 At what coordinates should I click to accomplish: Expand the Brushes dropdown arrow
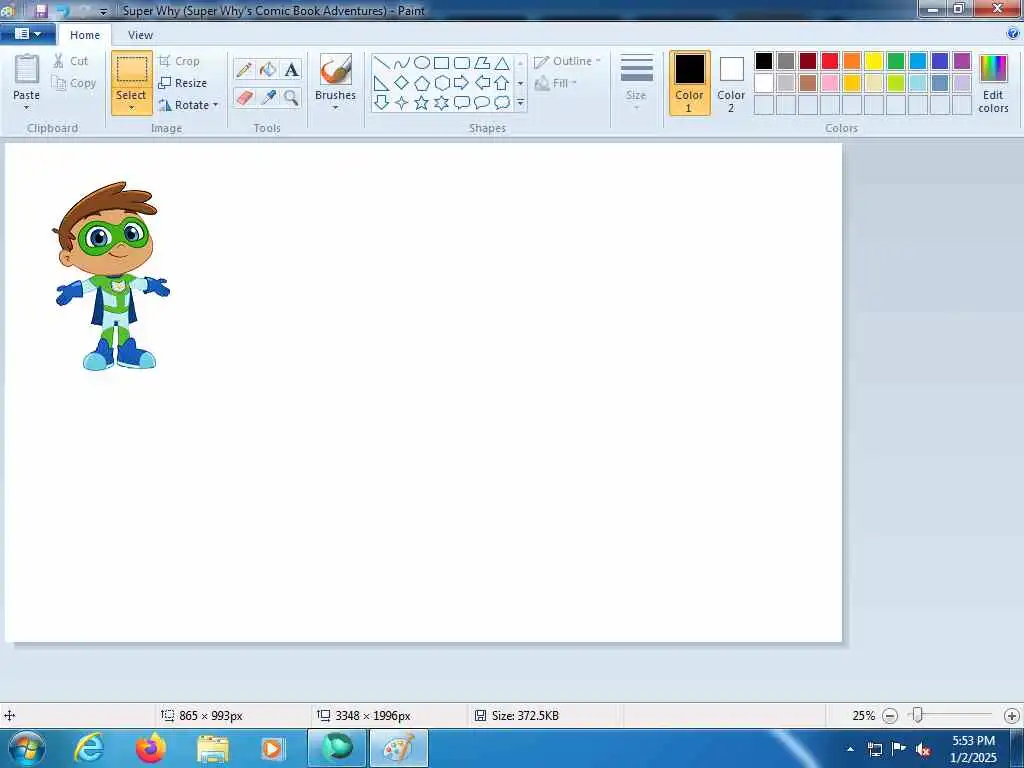click(336, 108)
